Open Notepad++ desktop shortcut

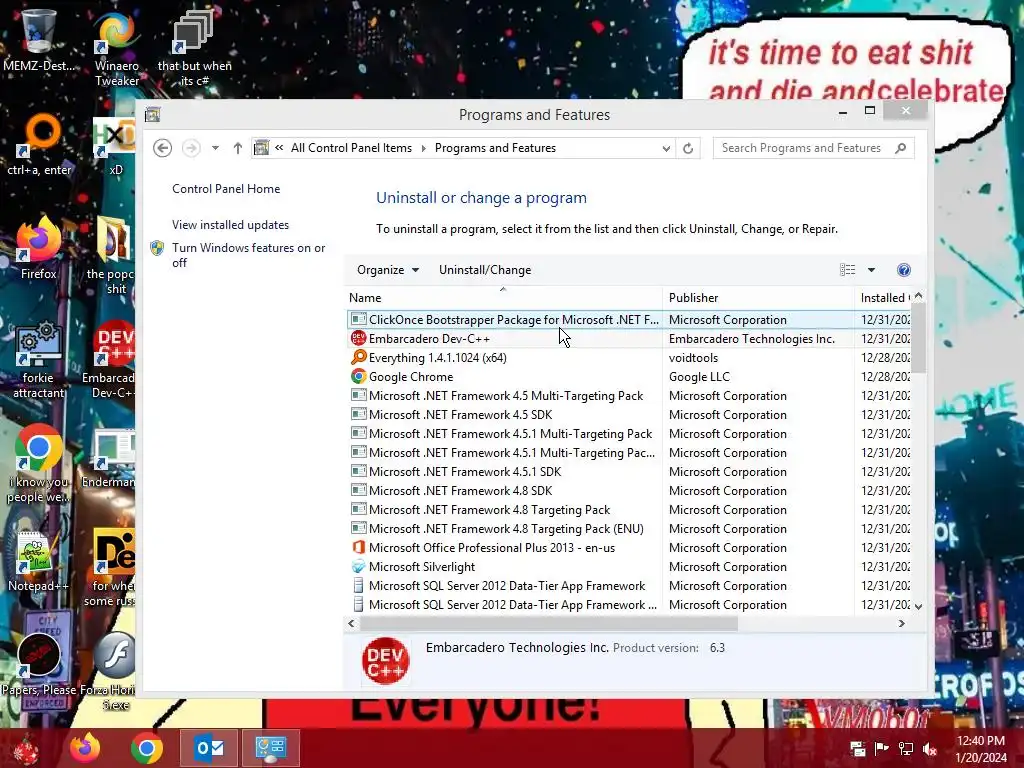(x=38, y=562)
